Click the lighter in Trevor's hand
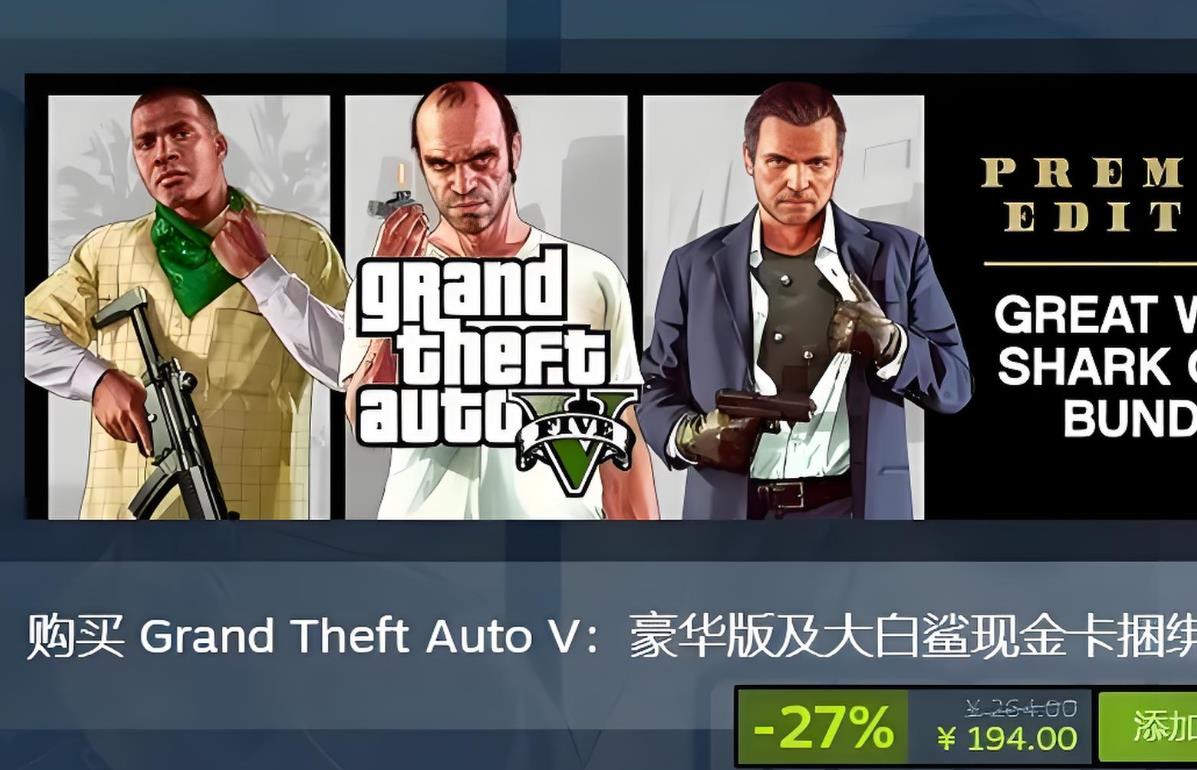The image size is (1197, 770). pyautogui.click(x=394, y=195)
